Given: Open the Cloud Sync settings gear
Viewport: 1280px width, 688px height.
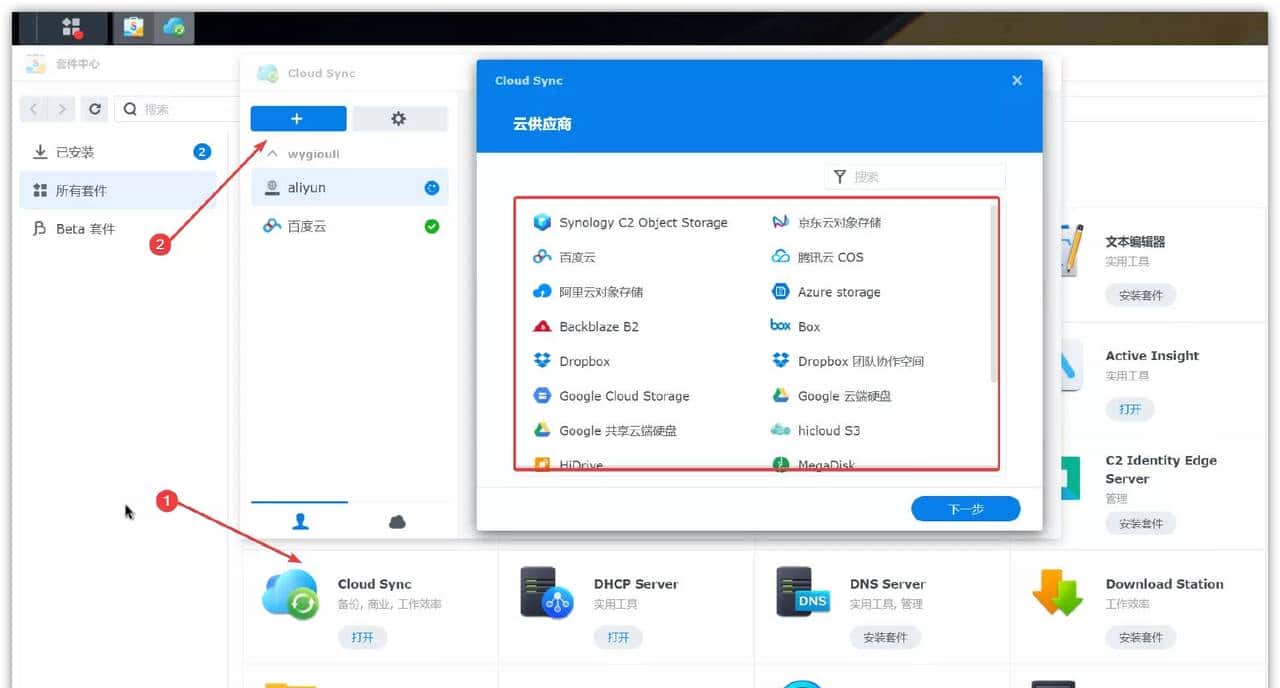Looking at the screenshot, I should (399, 118).
